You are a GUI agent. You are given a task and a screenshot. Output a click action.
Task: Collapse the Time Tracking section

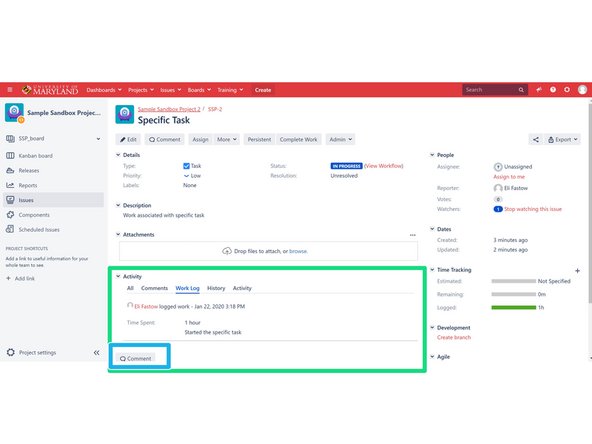pos(432,270)
